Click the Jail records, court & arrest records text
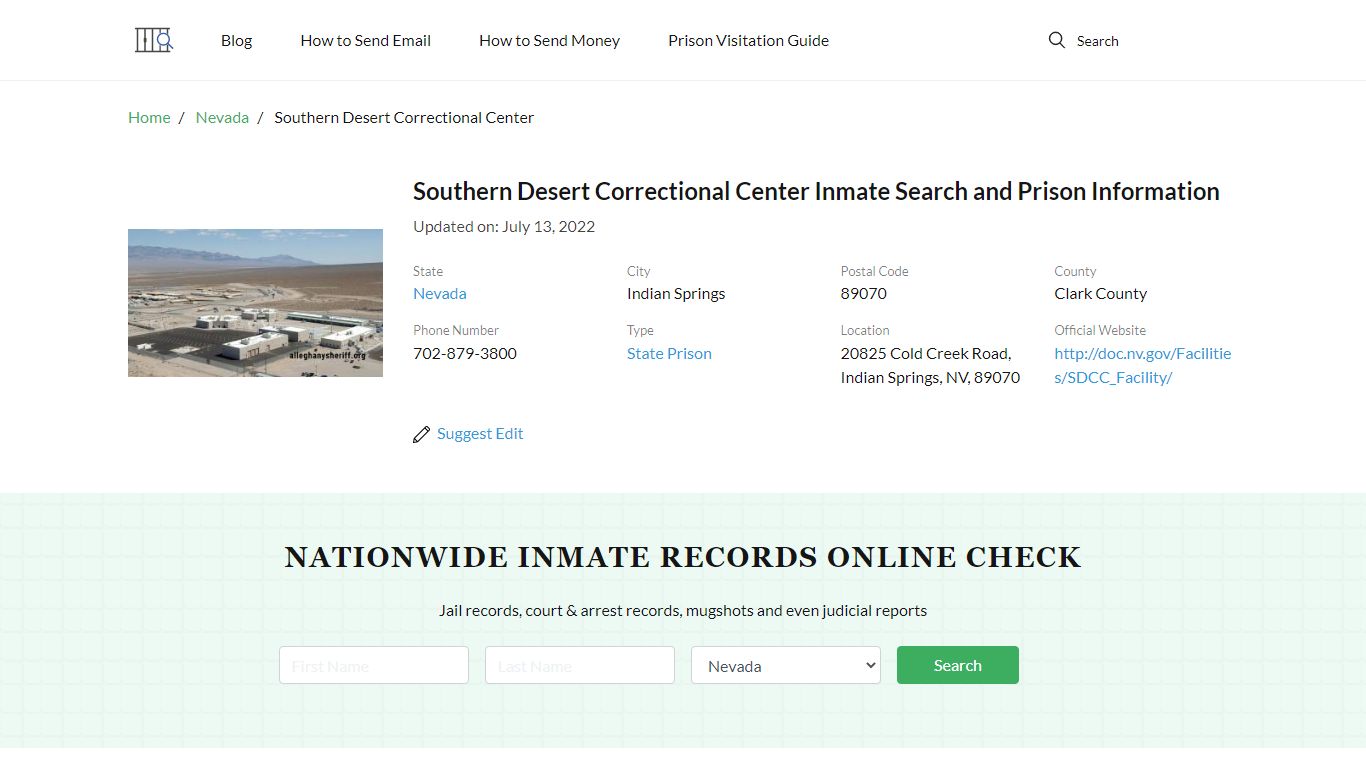 pos(683,610)
